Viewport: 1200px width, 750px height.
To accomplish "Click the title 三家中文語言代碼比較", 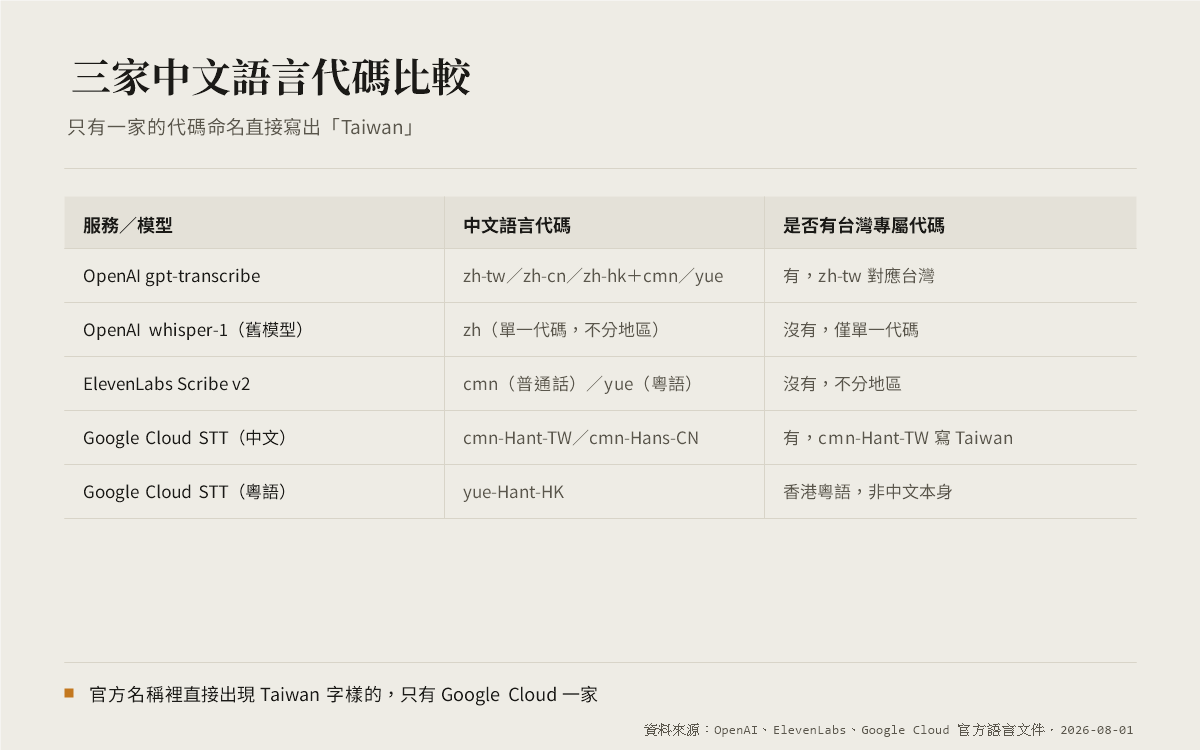I will 271,78.
